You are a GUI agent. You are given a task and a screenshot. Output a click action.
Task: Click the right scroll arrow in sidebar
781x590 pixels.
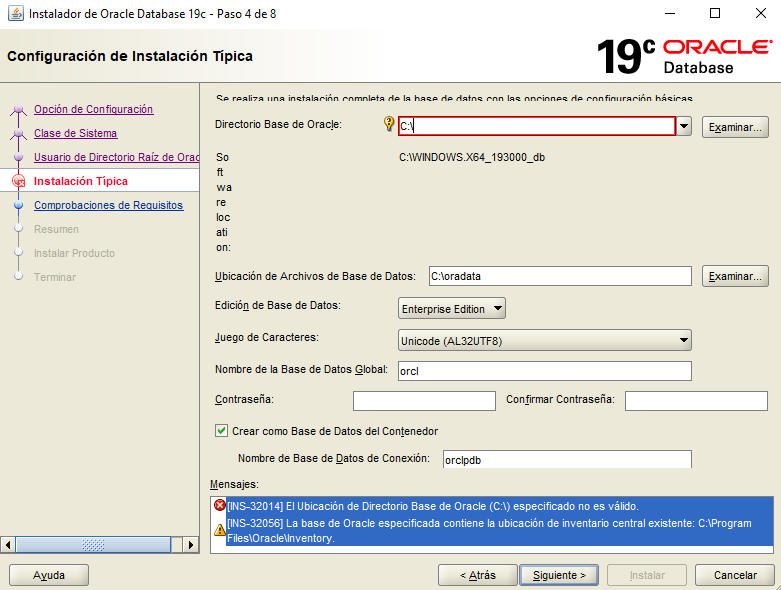click(191, 545)
